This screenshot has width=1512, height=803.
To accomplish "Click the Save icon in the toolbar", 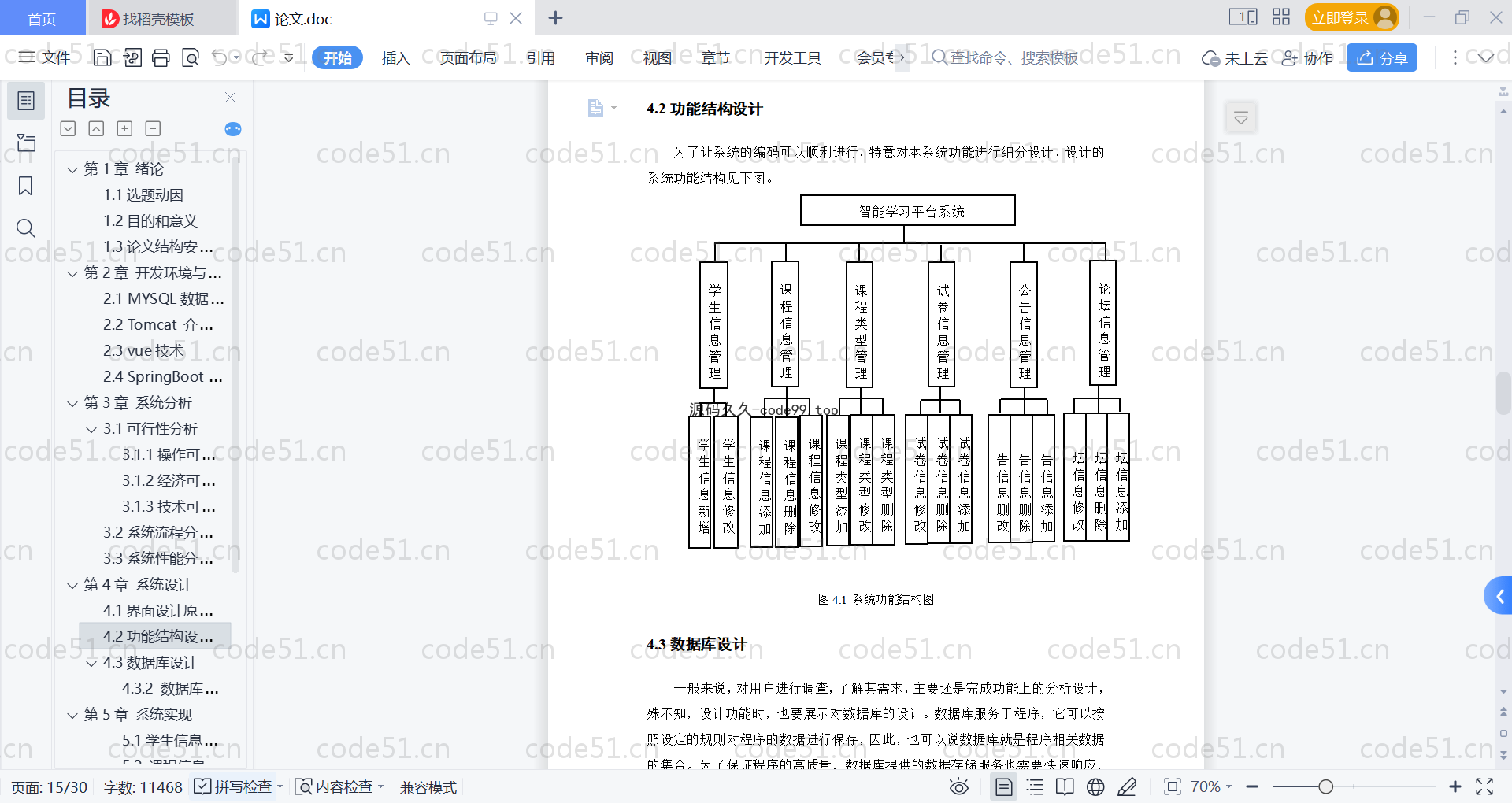I will pos(102,57).
